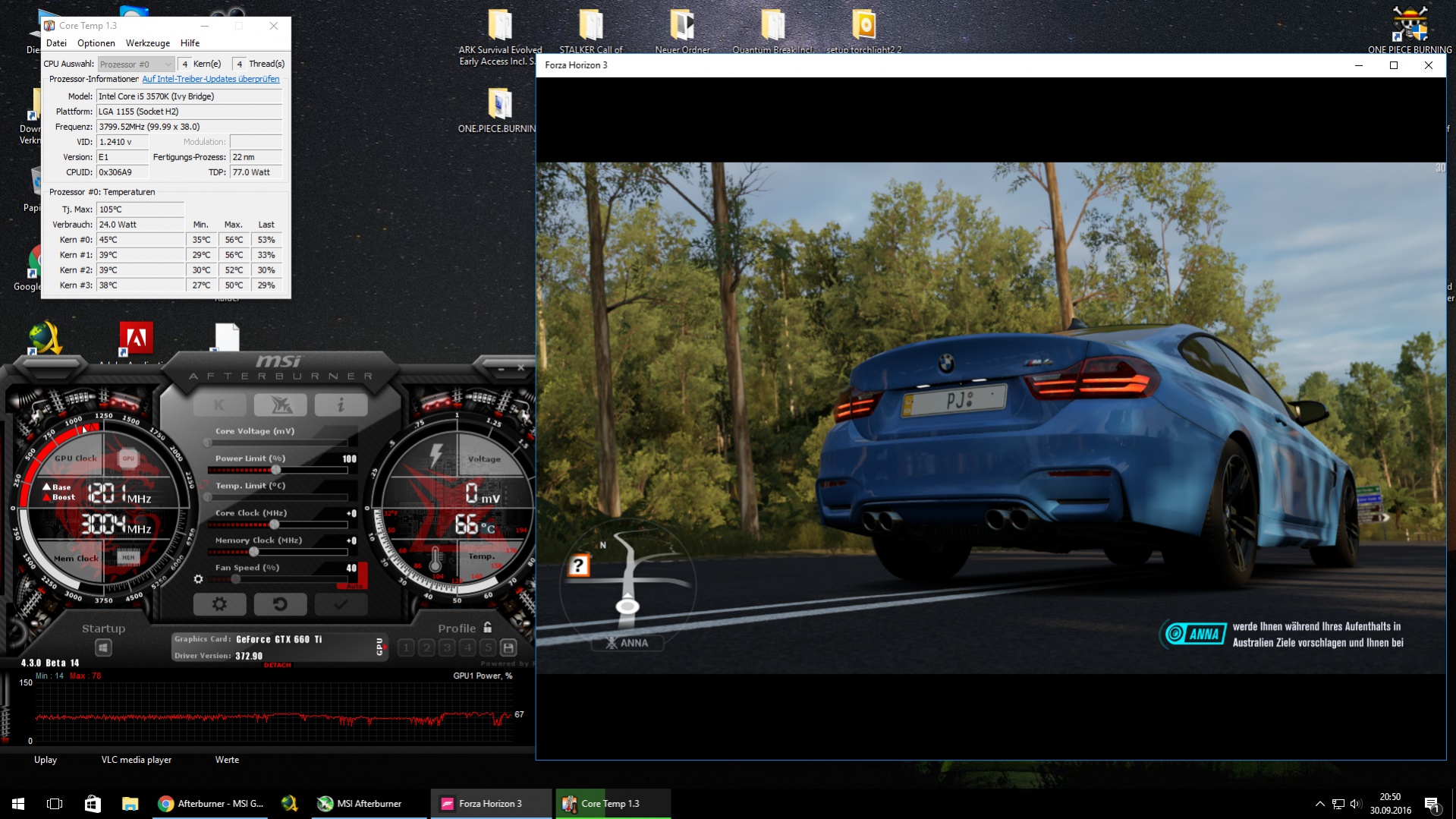This screenshot has height=819, width=1456.
Task: Open the Adobe desktop shortcut
Action: click(x=137, y=339)
